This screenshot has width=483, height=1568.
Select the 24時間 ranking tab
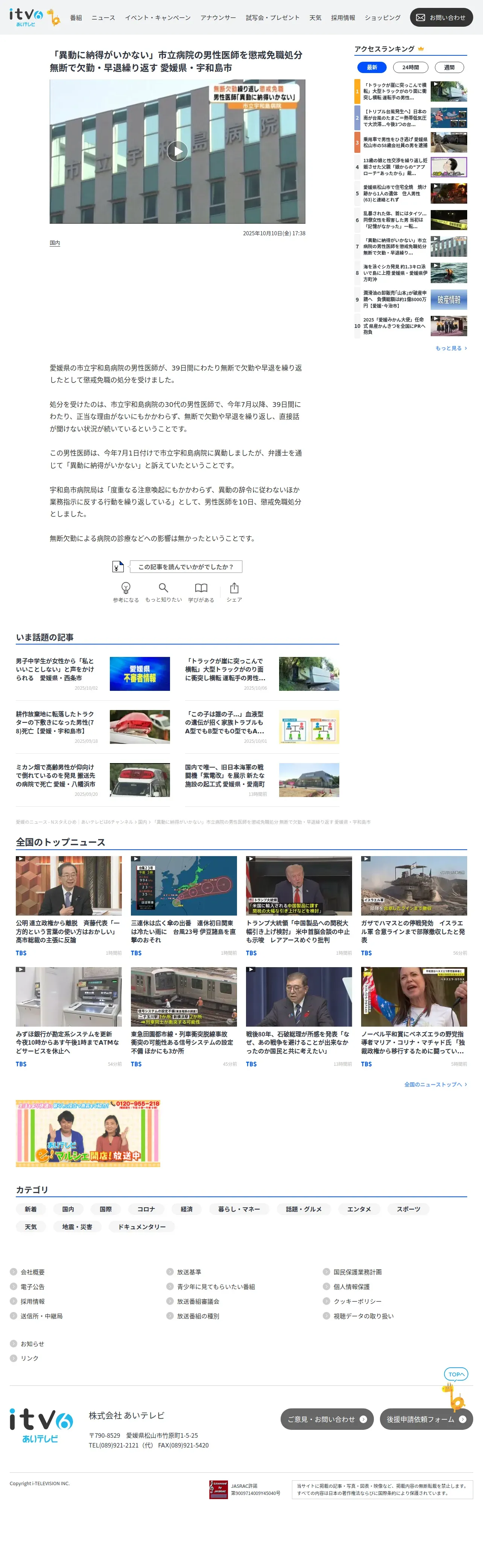pos(411,67)
